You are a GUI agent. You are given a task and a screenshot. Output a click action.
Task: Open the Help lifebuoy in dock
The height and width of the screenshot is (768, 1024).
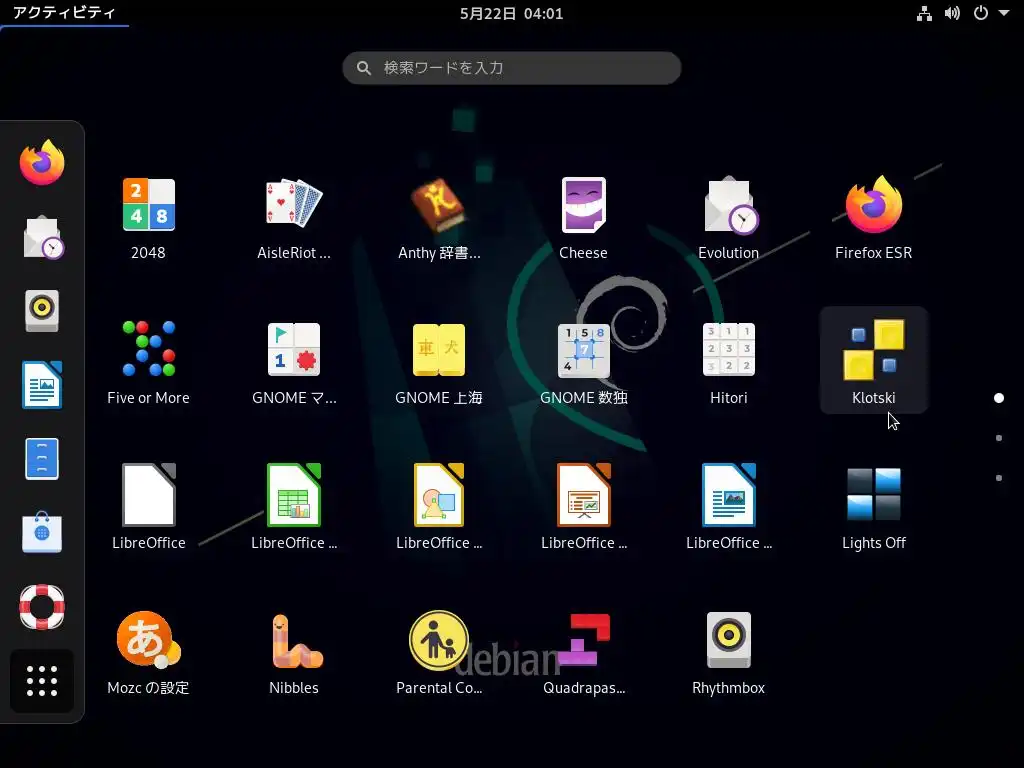(42, 607)
